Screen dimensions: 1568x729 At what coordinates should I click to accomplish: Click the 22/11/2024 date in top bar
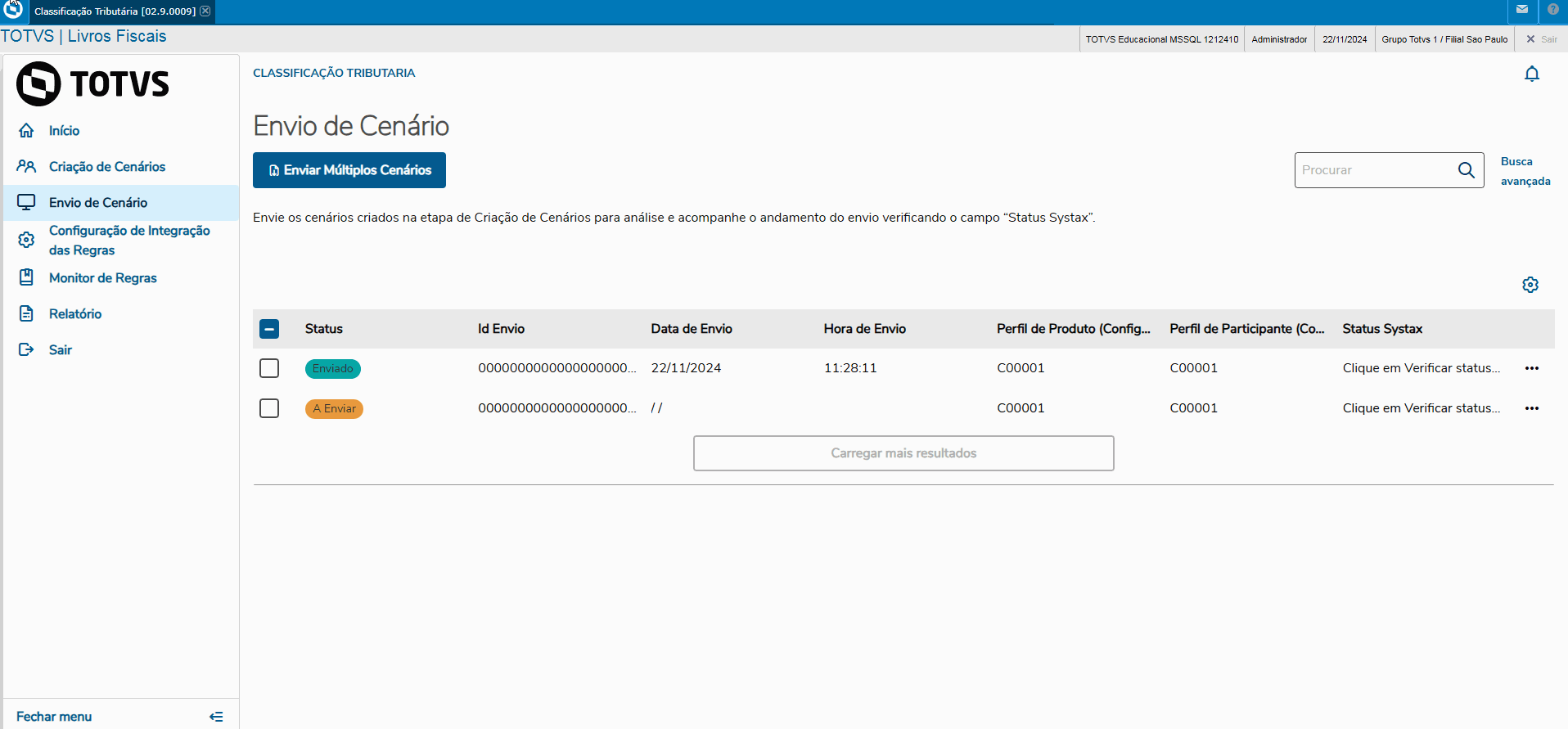[1345, 39]
